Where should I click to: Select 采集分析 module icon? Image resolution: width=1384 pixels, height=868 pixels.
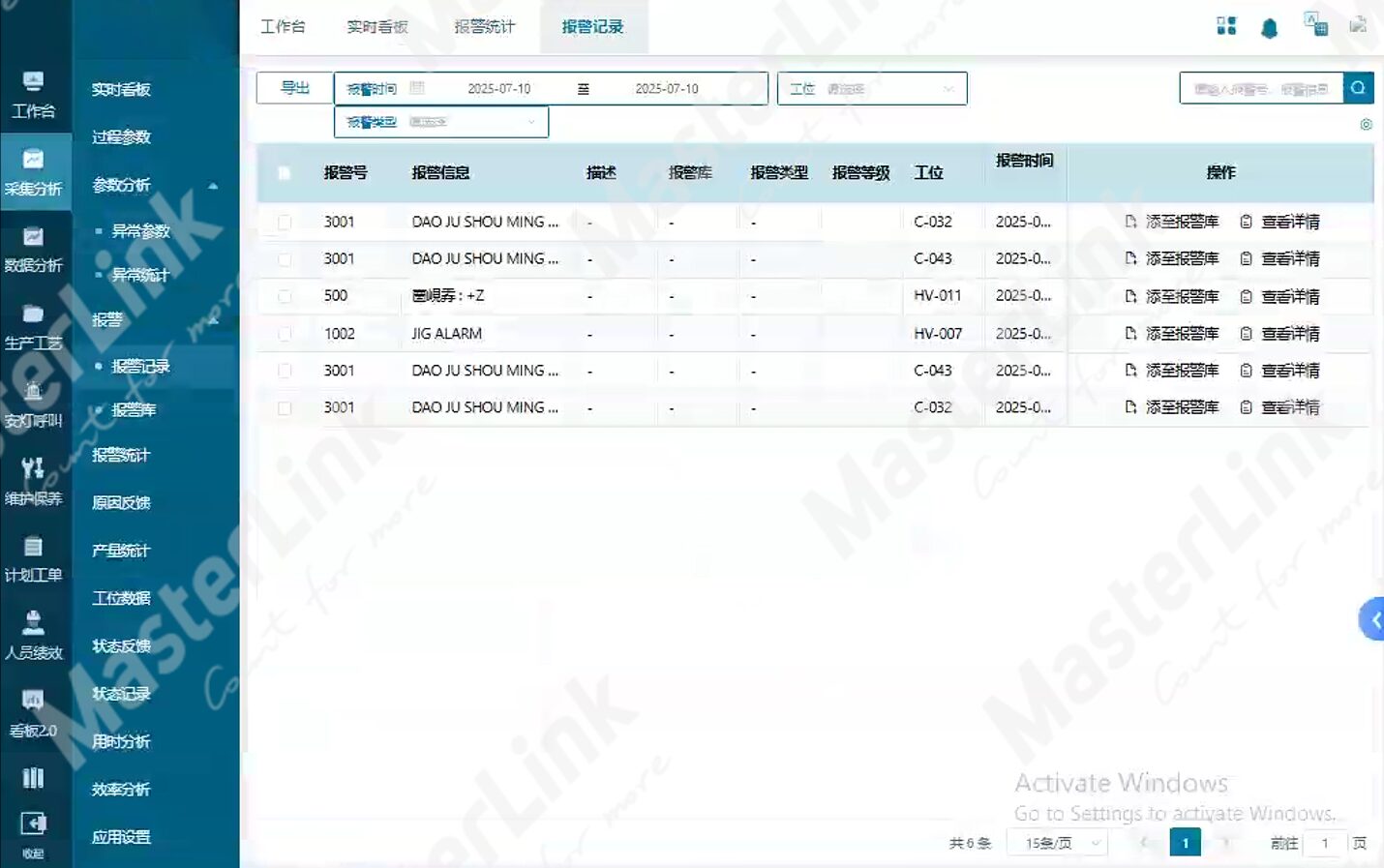(x=33, y=160)
